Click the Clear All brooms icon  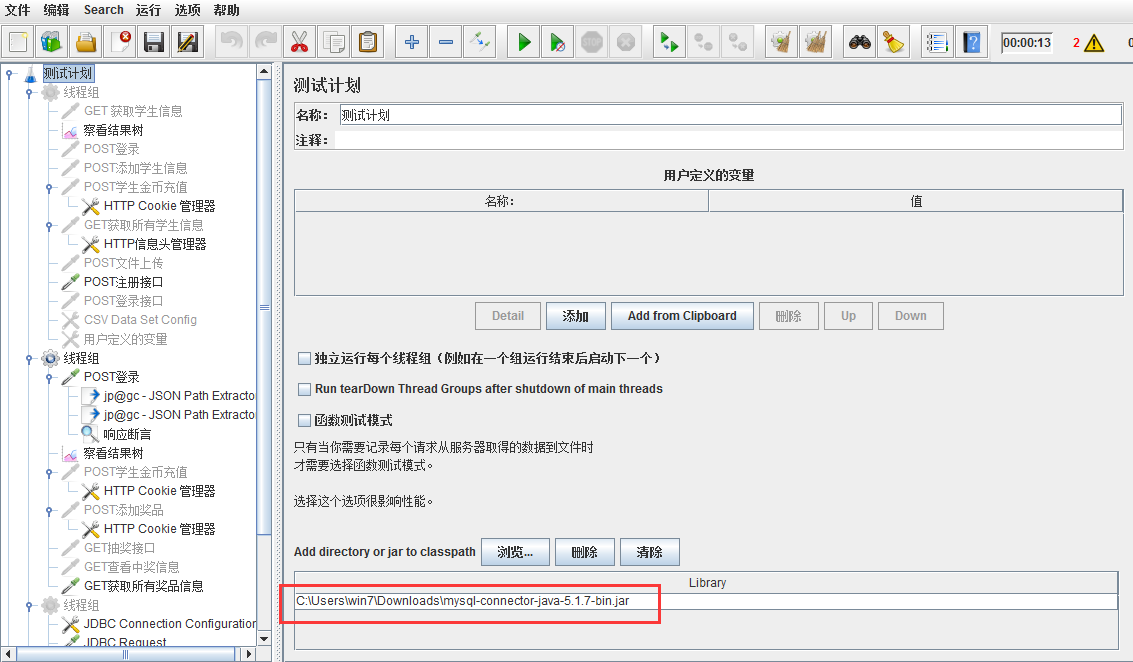(816, 42)
